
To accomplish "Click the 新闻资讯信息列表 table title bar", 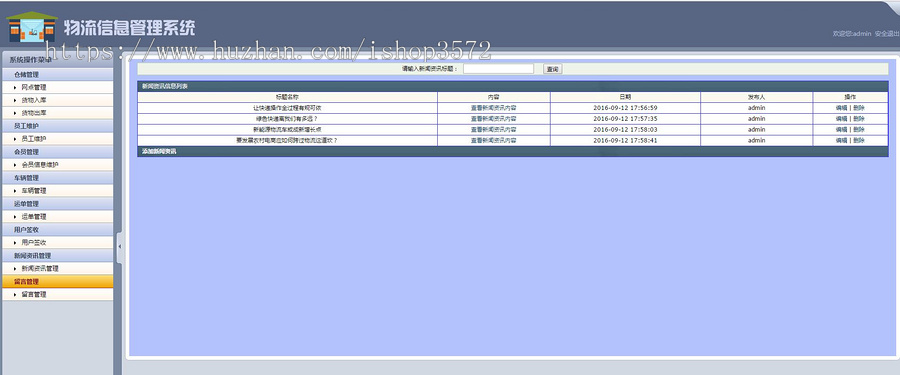I will (x=513, y=86).
